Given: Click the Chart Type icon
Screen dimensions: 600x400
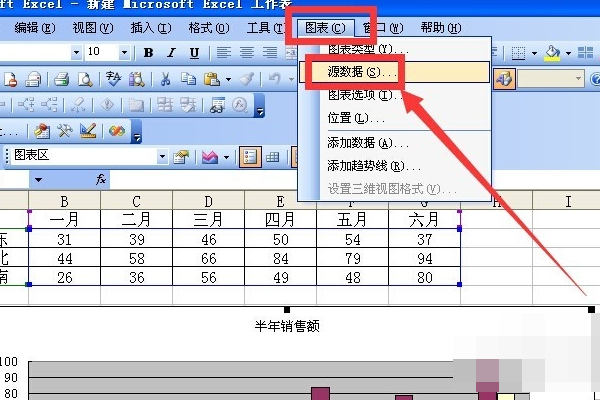Looking at the screenshot, I should 210,157.
